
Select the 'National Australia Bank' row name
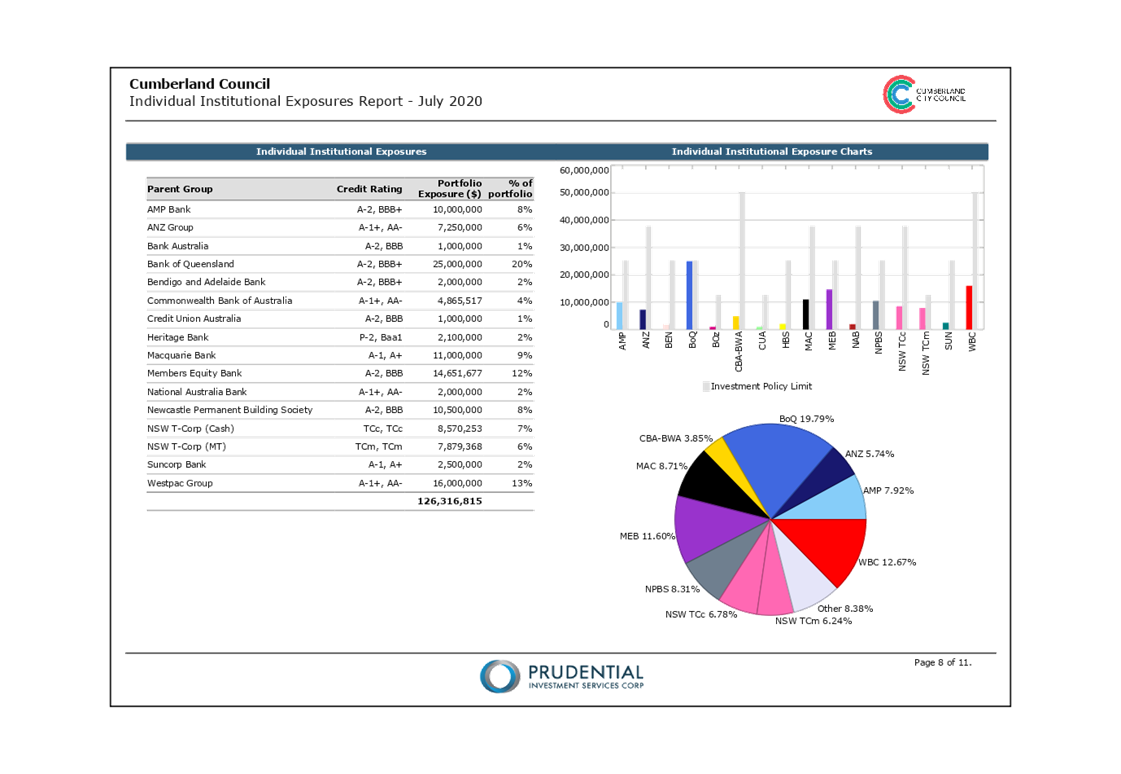197,392
